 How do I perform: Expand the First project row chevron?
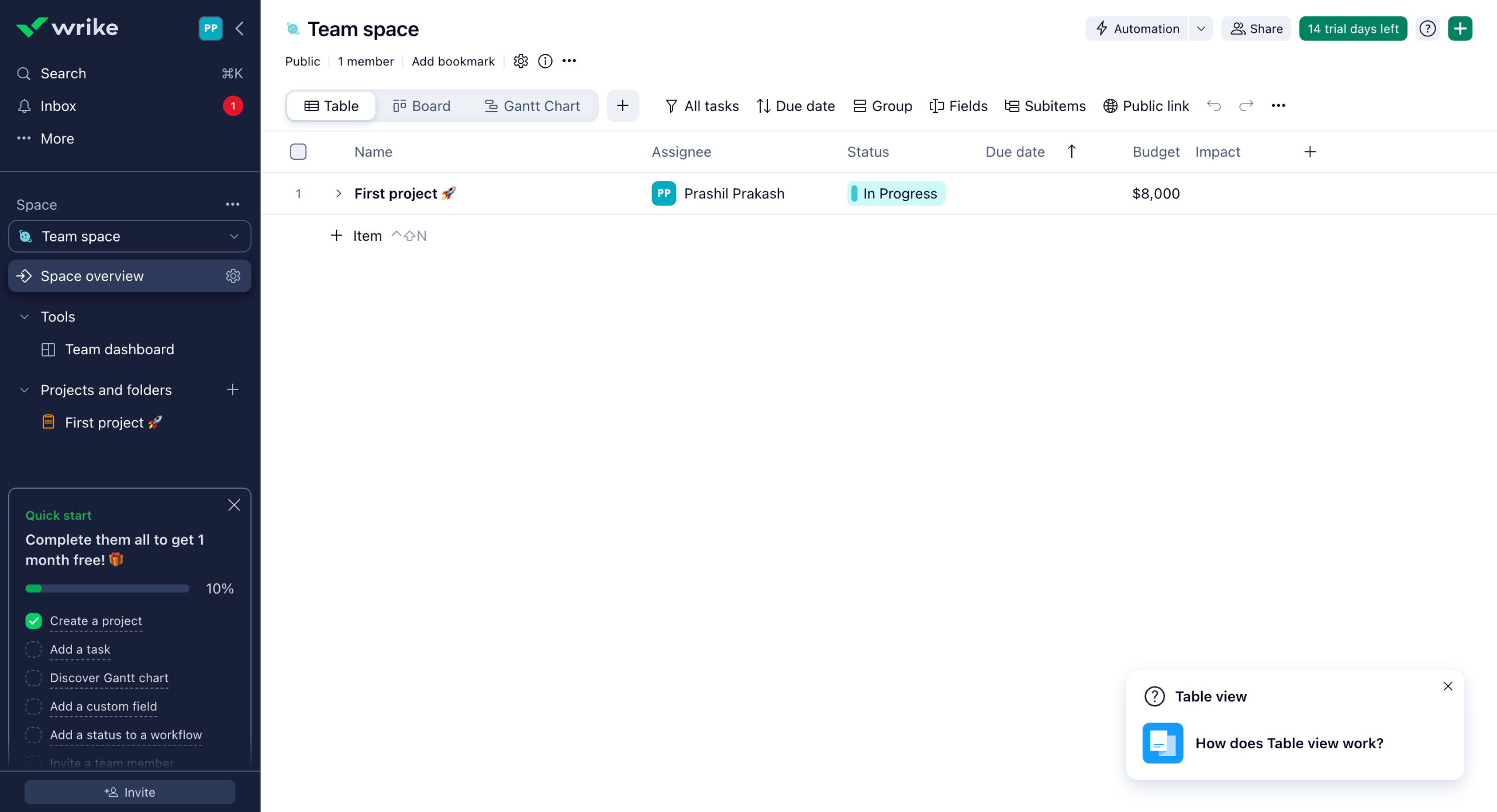[x=338, y=194]
